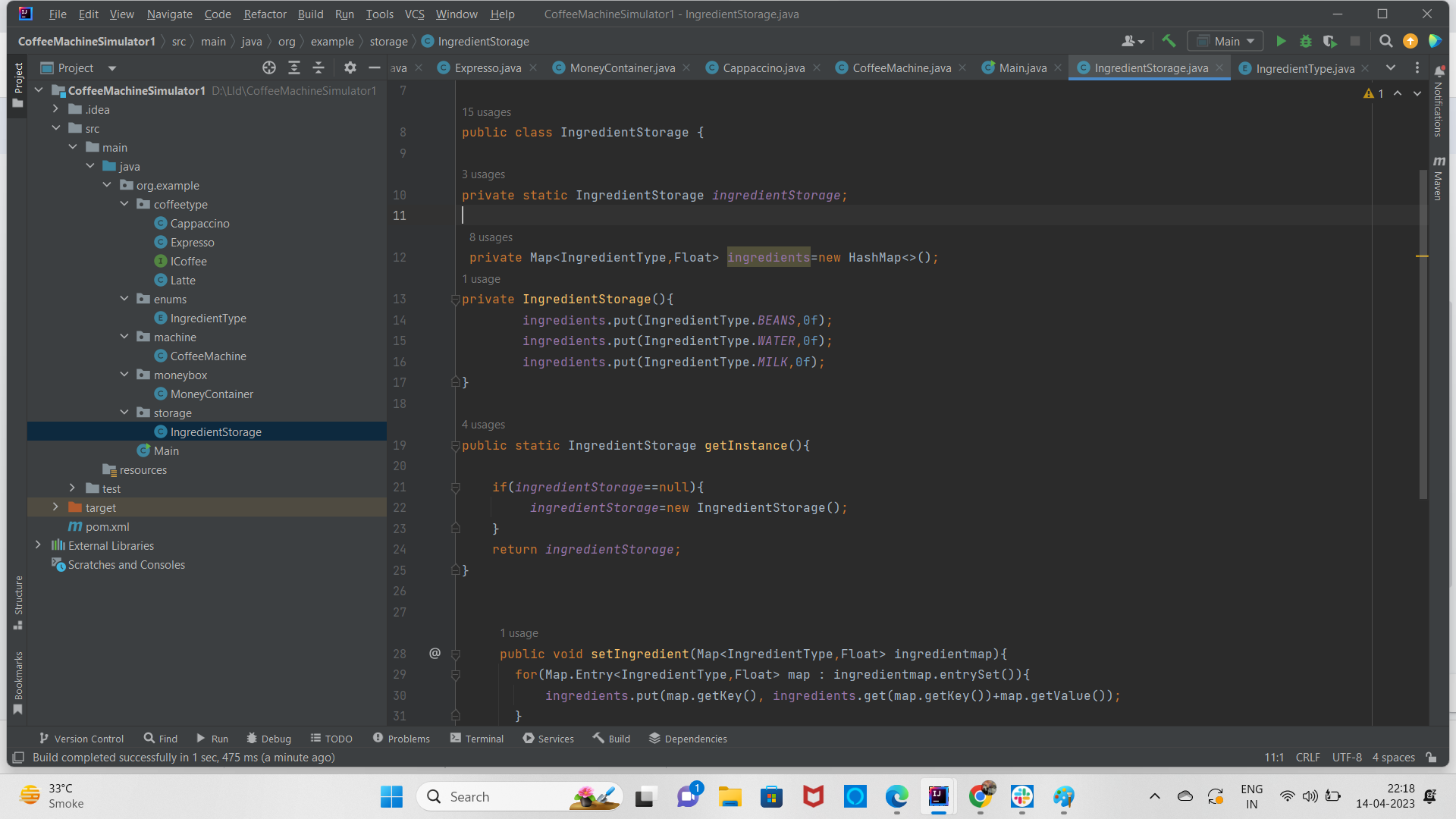Click the 11:1 caret position in status bar
The width and height of the screenshot is (1456, 819).
1274,758
